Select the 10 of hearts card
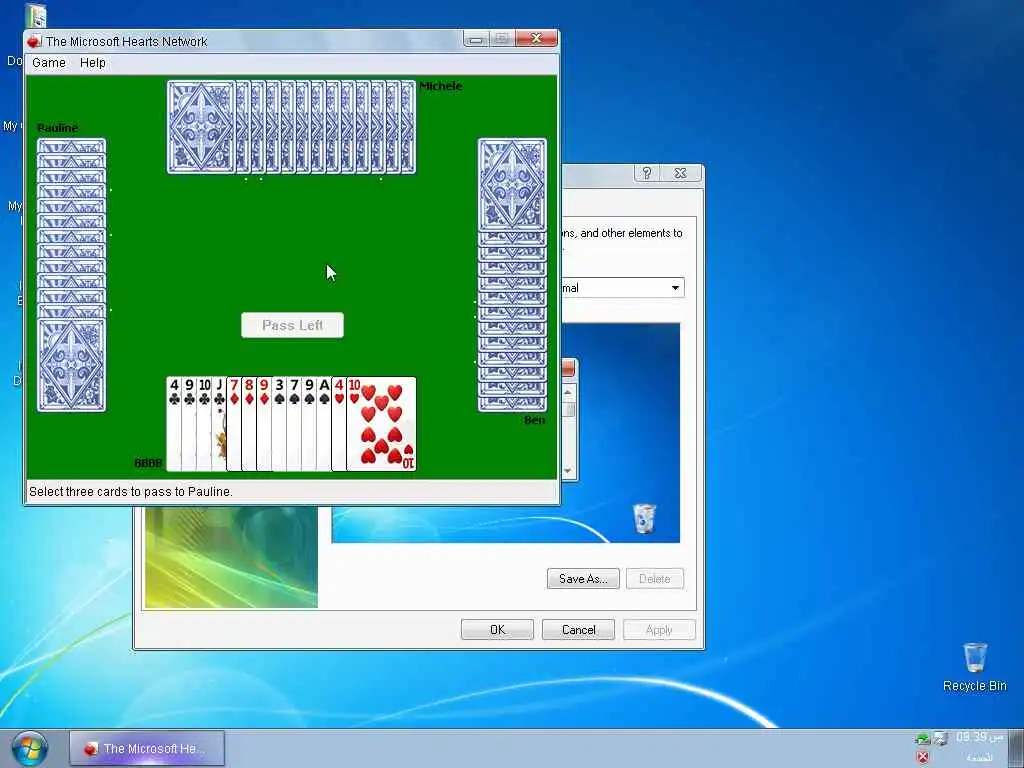 click(x=381, y=424)
